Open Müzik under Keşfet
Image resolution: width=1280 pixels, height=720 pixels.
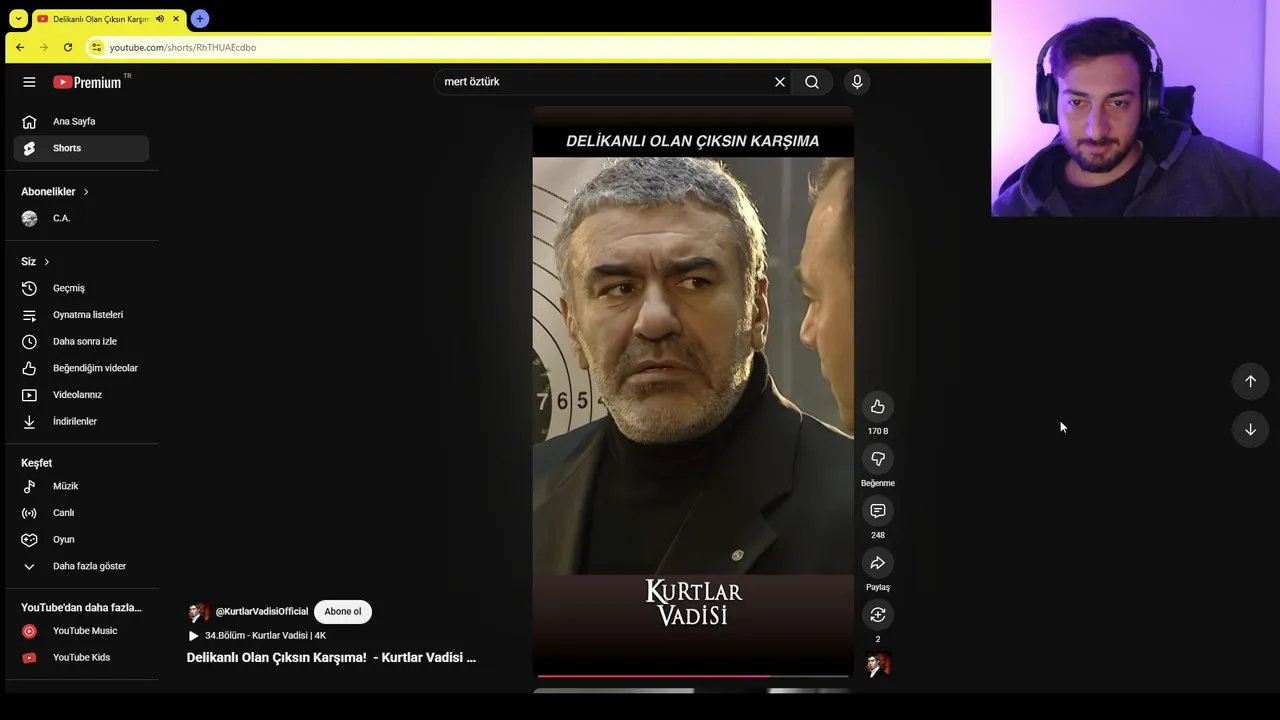point(81,486)
